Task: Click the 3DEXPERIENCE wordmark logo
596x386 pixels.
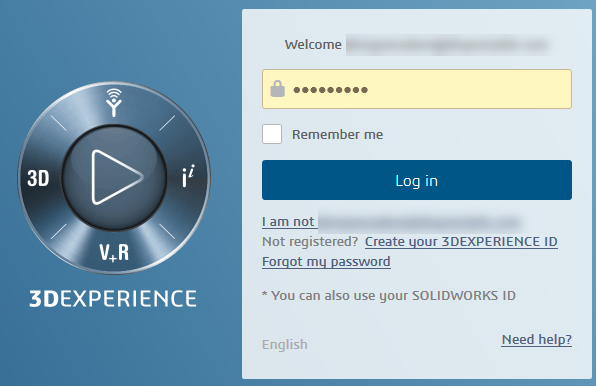Action: [113, 299]
